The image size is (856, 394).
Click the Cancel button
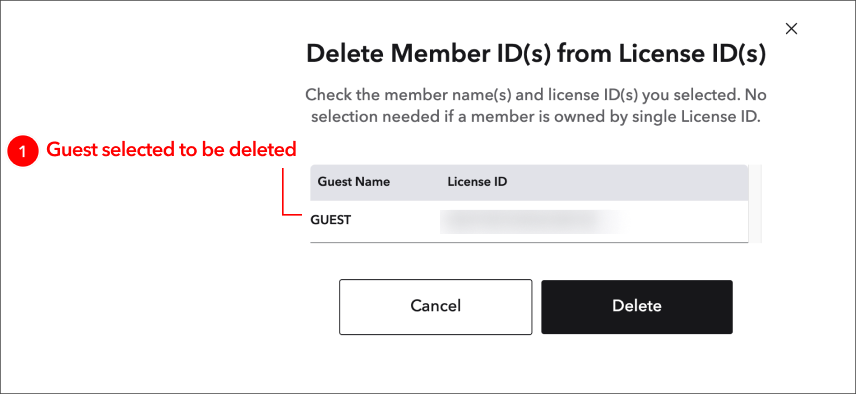(x=435, y=307)
